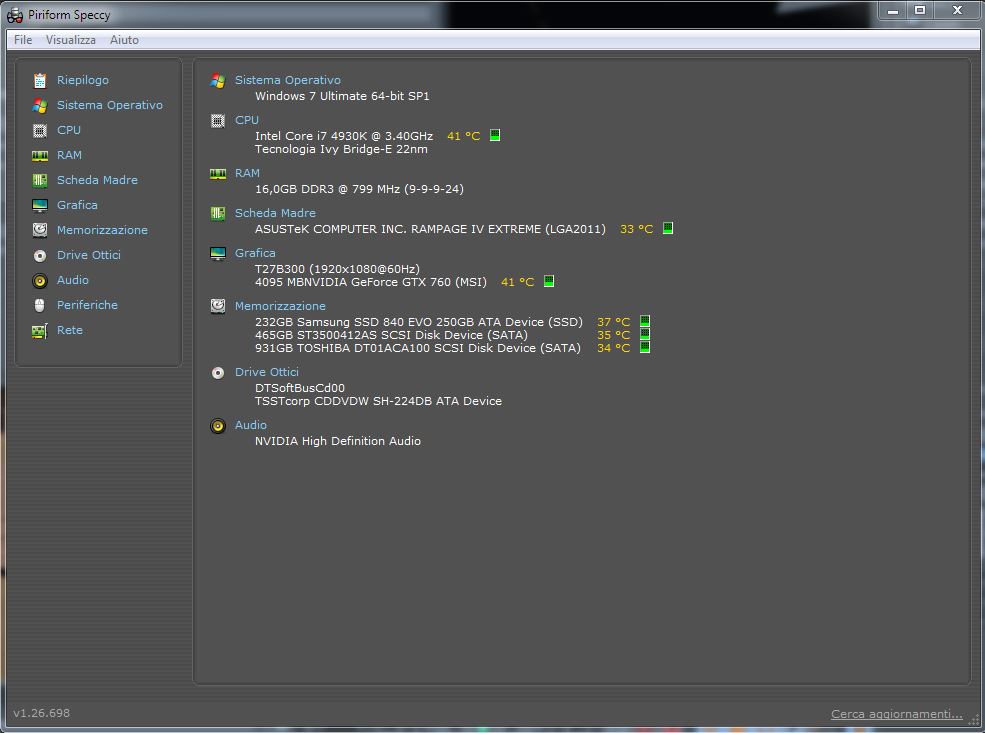
Task: Click the hard disk icon beside Memorizzazione heading
Action: point(218,306)
